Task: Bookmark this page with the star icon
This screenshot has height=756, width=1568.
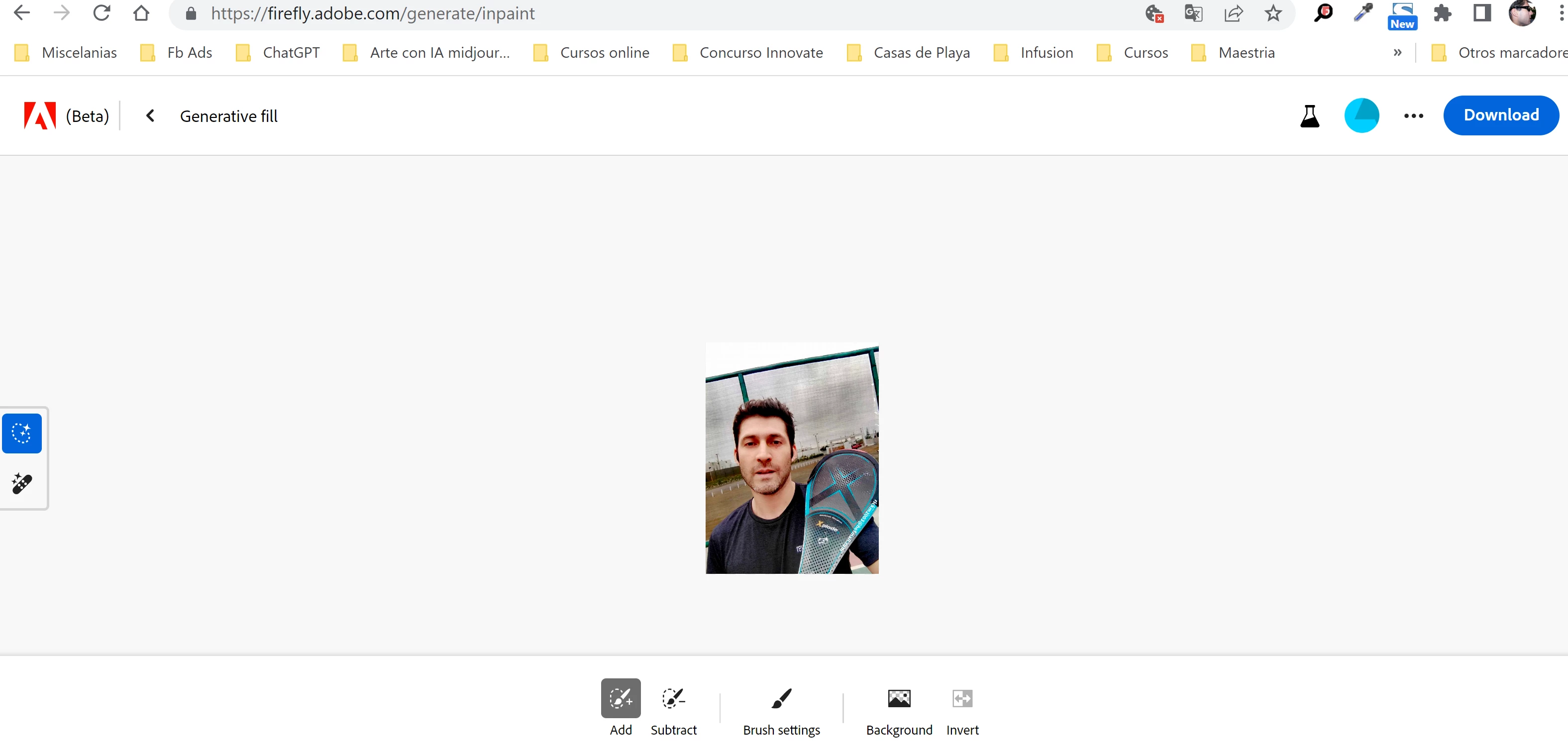Action: pos(1273,13)
